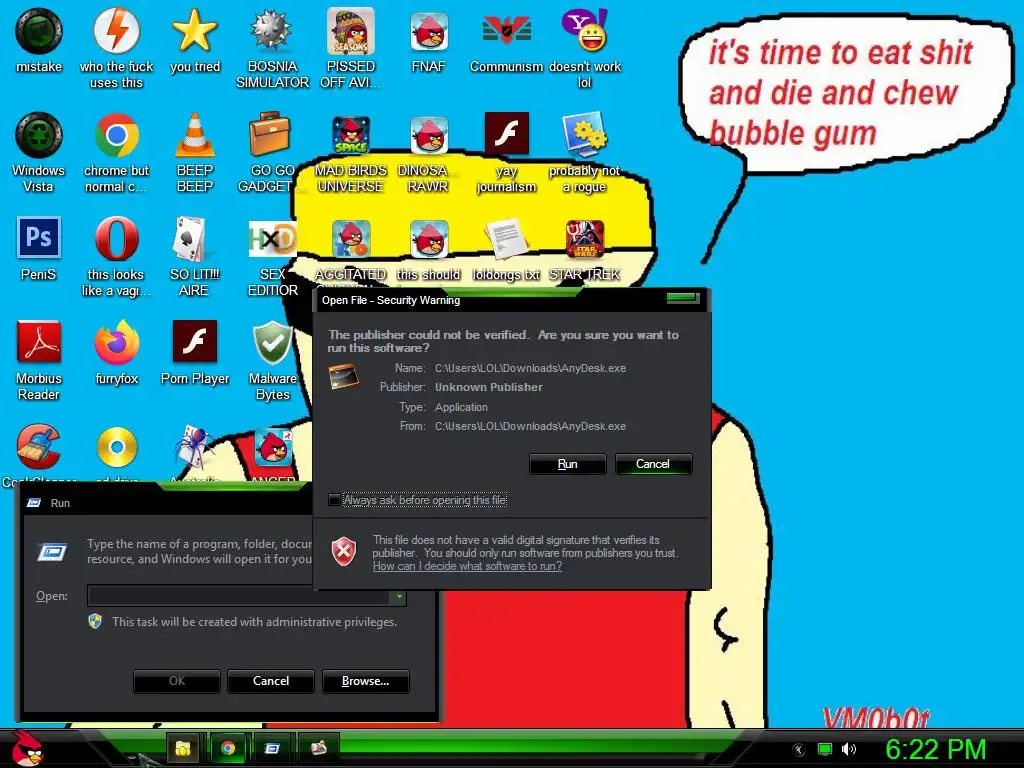Click the 'you tried' star icon
Viewport: 1024px width, 768px height.
[x=195, y=31]
